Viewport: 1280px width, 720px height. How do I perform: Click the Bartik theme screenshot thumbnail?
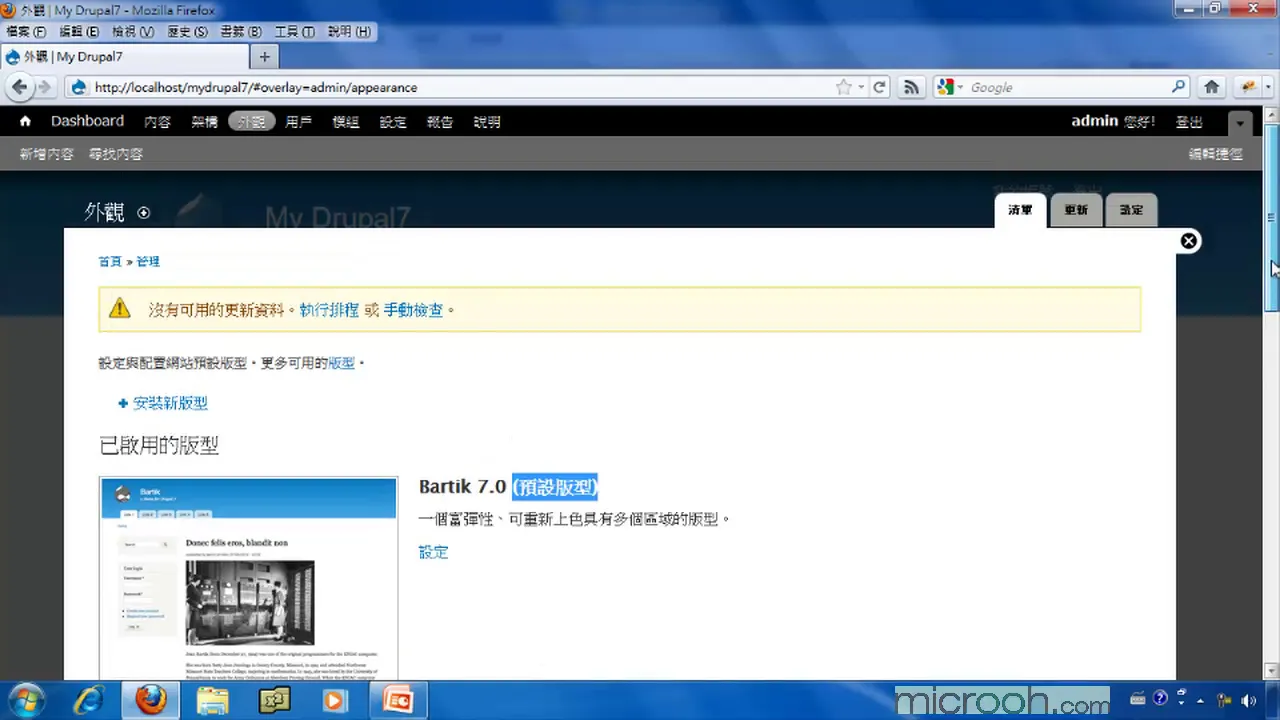coord(248,578)
